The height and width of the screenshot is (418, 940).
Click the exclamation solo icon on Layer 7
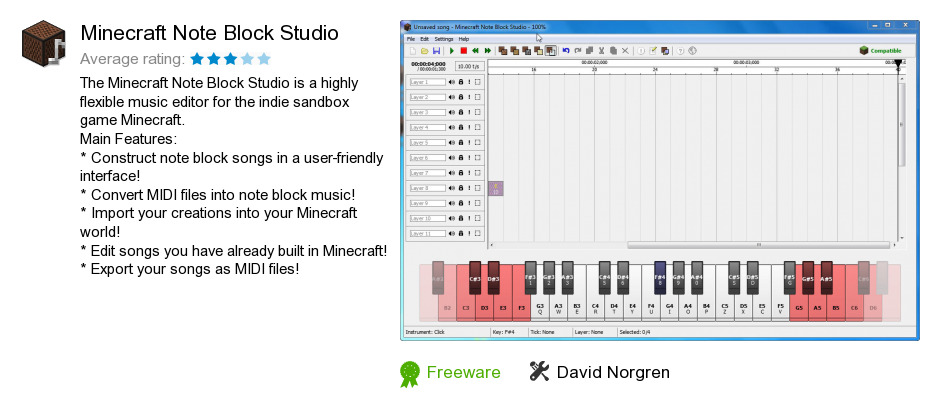[x=469, y=173]
